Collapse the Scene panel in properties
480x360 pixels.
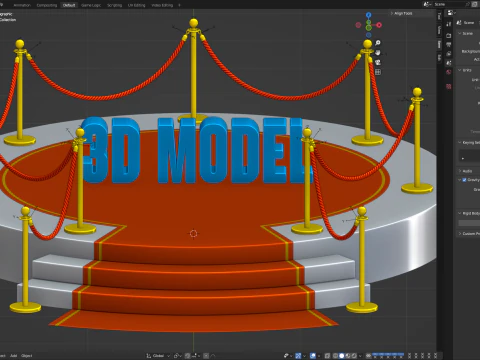(x=460, y=33)
